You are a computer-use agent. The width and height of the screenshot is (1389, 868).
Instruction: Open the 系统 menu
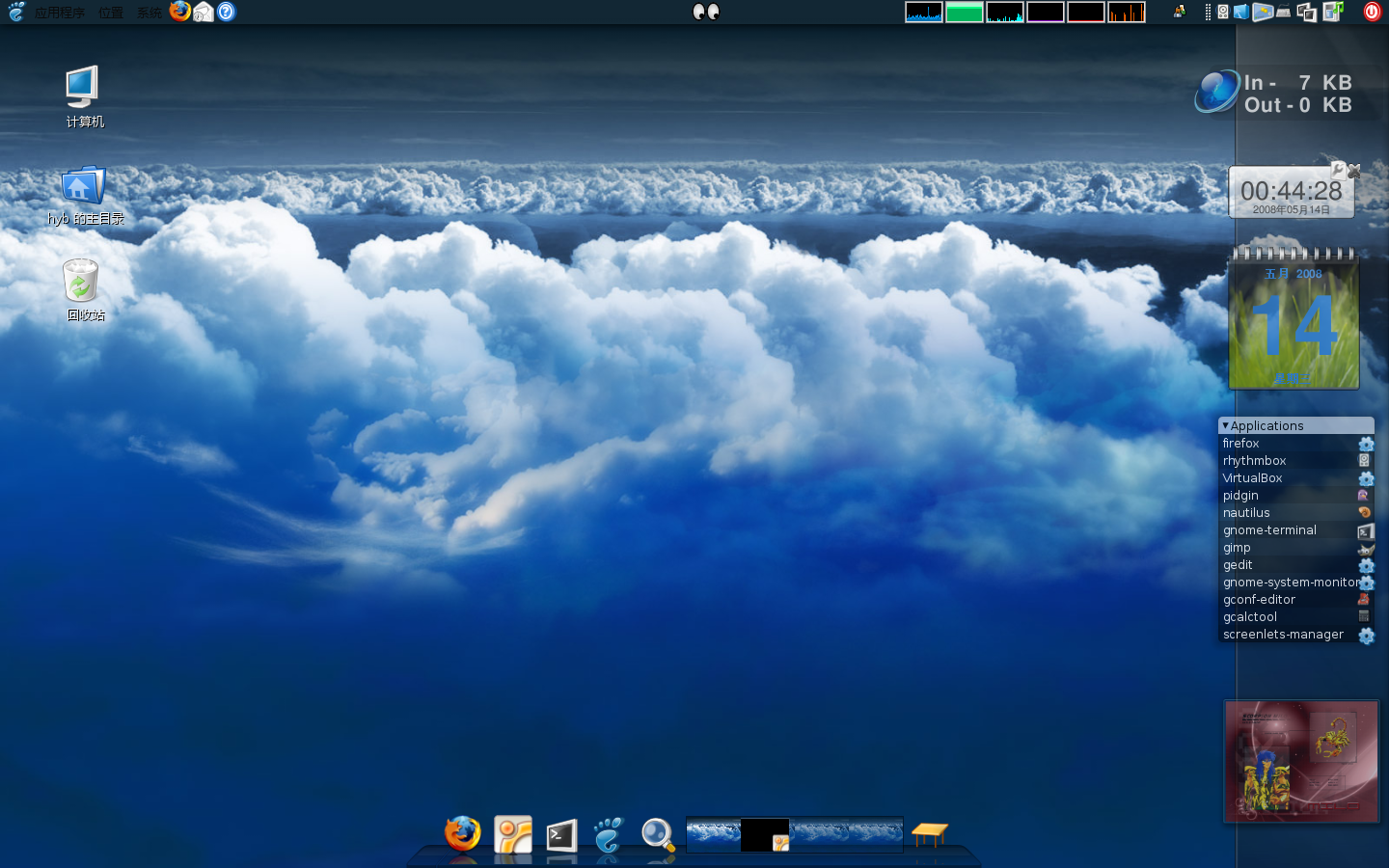149,13
